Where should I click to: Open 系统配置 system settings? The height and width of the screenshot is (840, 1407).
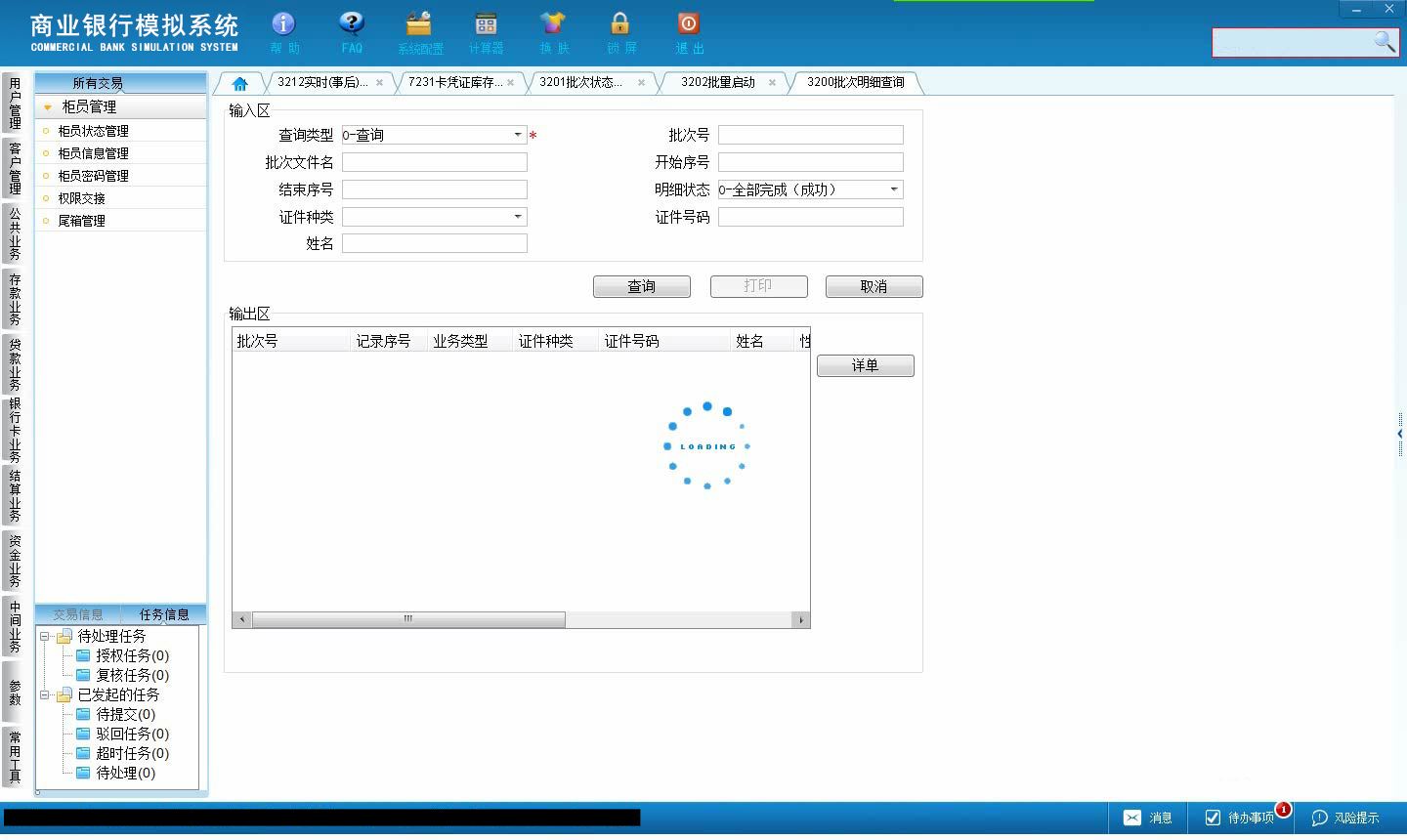point(420,32)
